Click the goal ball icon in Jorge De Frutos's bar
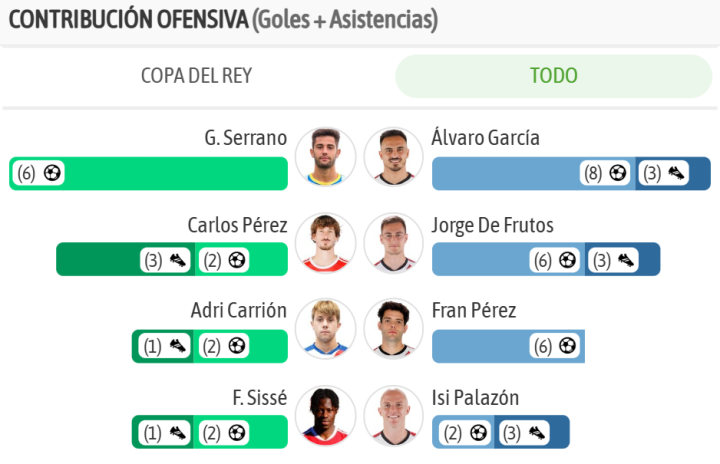This screenshot has height=464, width=720. click(x=568, y=260)
